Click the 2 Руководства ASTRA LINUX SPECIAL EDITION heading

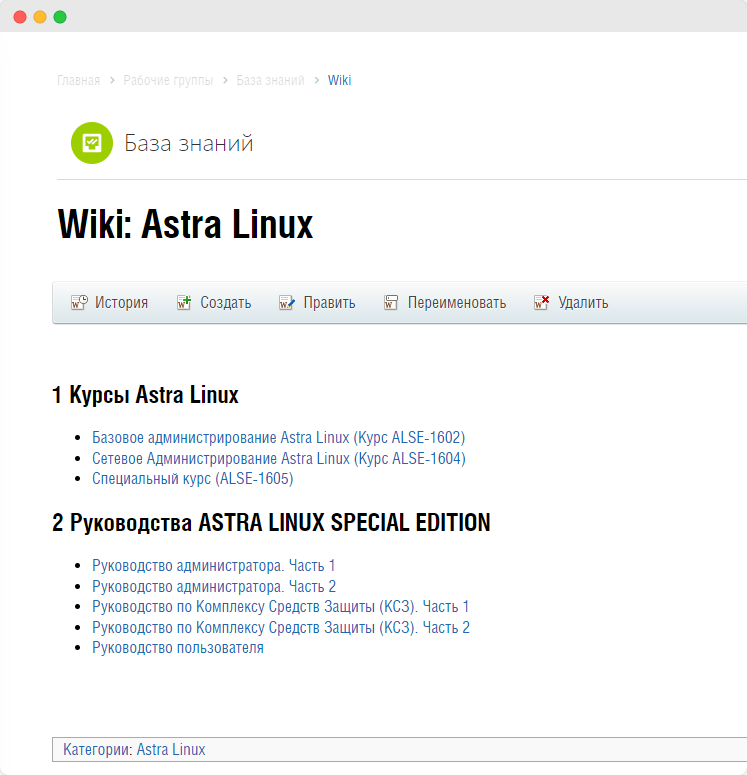click(271, 522)
